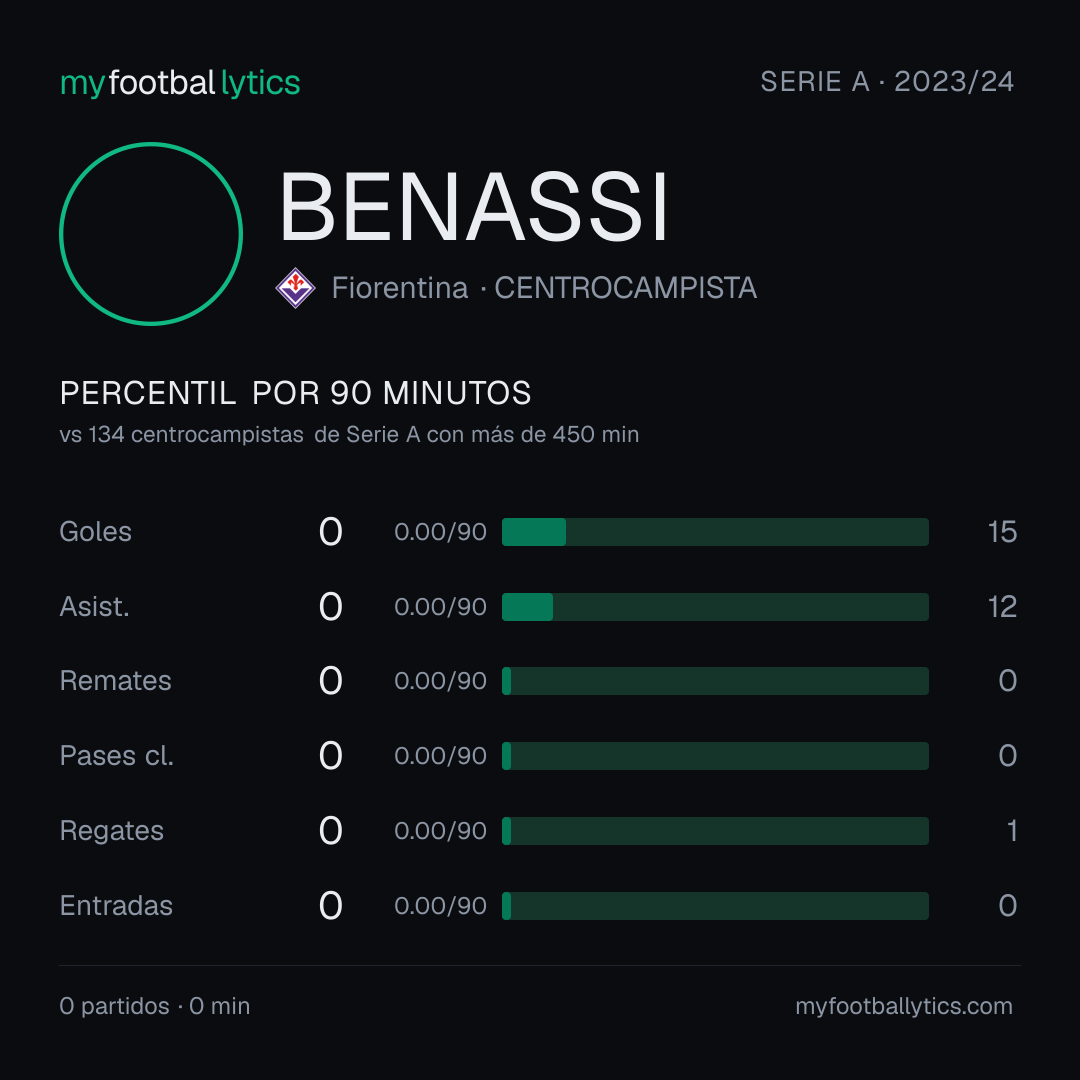The image size is (1080, 1080).
Task: Select the BENASSI player name heading
Action: [x=474, y=207]
